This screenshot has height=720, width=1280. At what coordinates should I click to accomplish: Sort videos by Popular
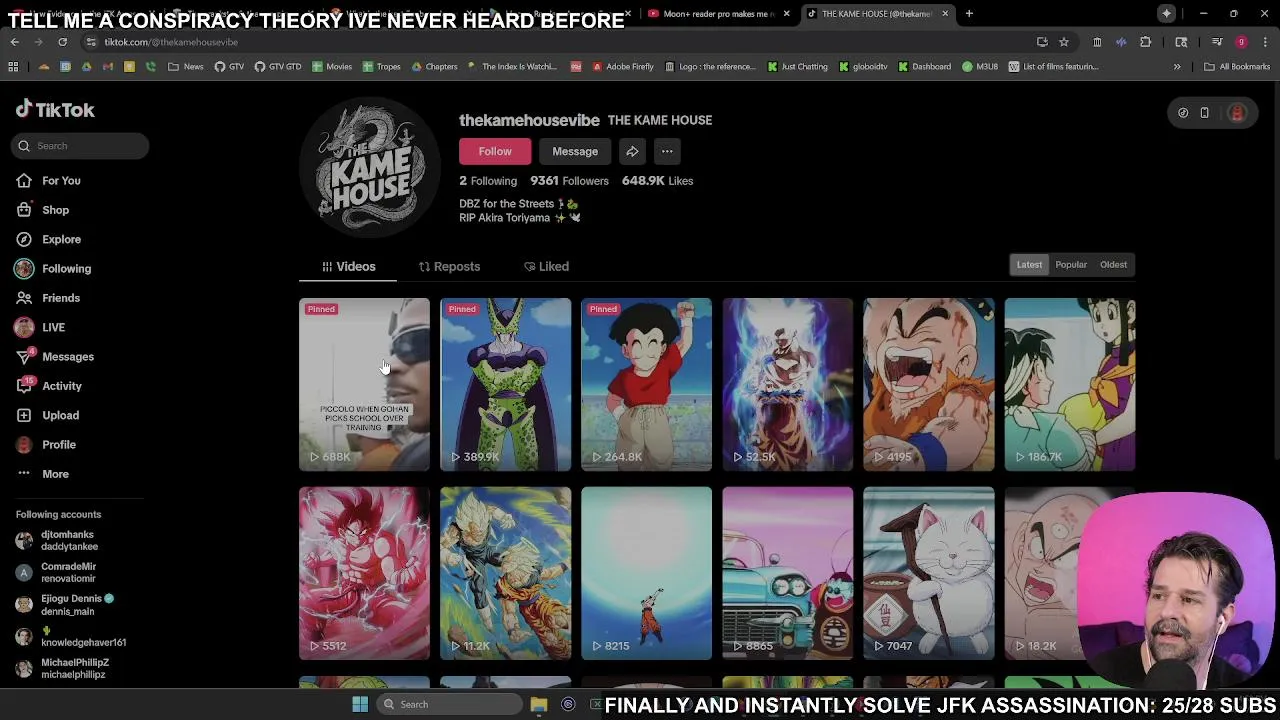tap(1071, 265)
